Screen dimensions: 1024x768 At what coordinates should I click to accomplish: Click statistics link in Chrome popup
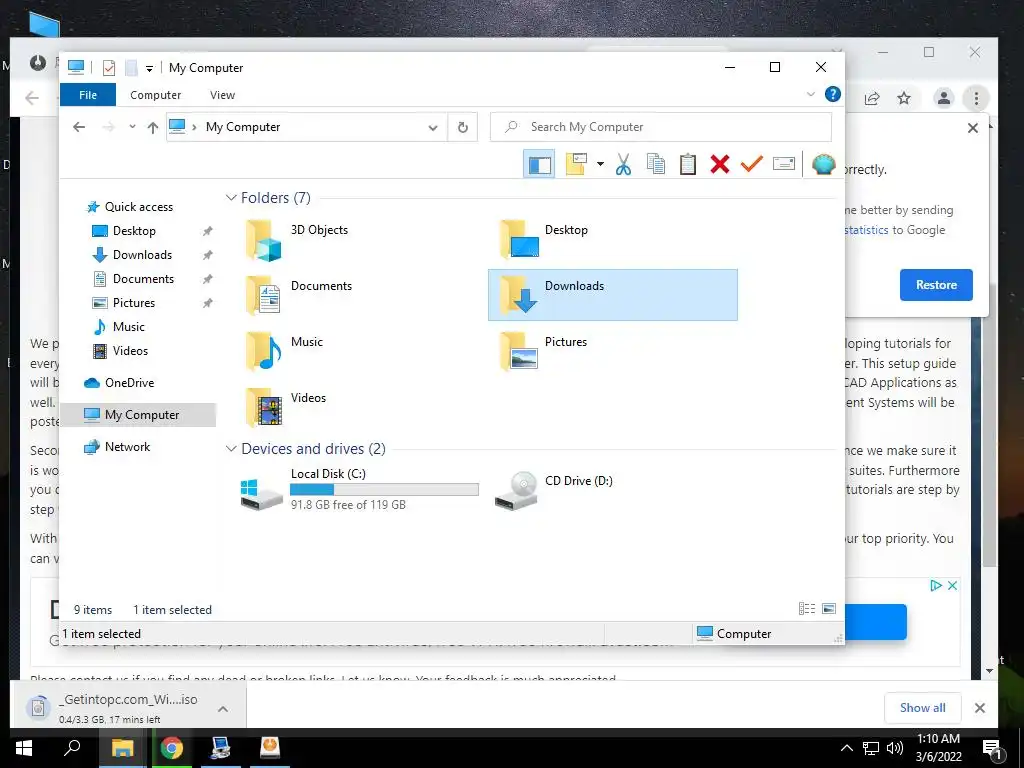pos(866,230)
